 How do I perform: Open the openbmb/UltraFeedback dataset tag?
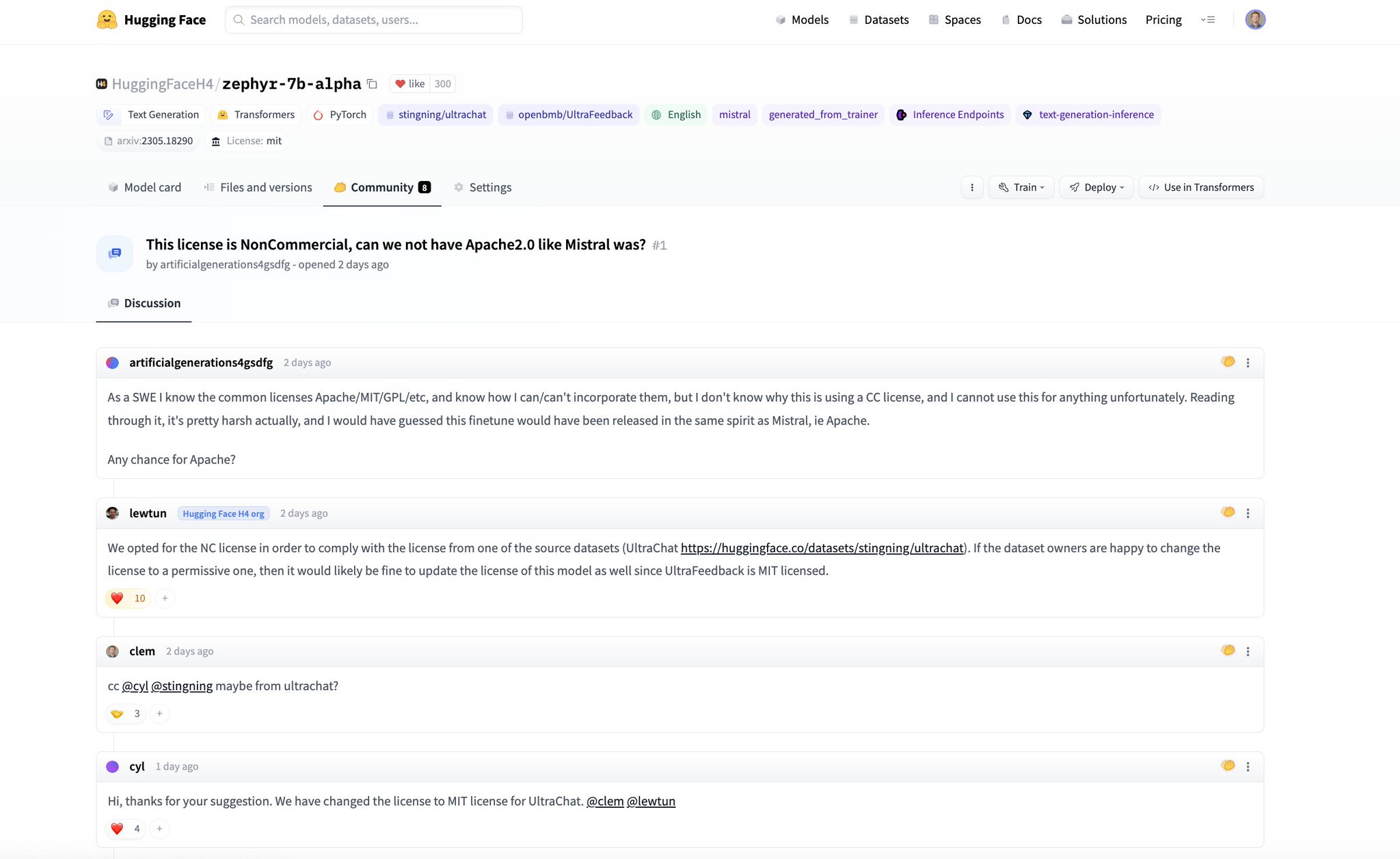(x=569, y=115)
